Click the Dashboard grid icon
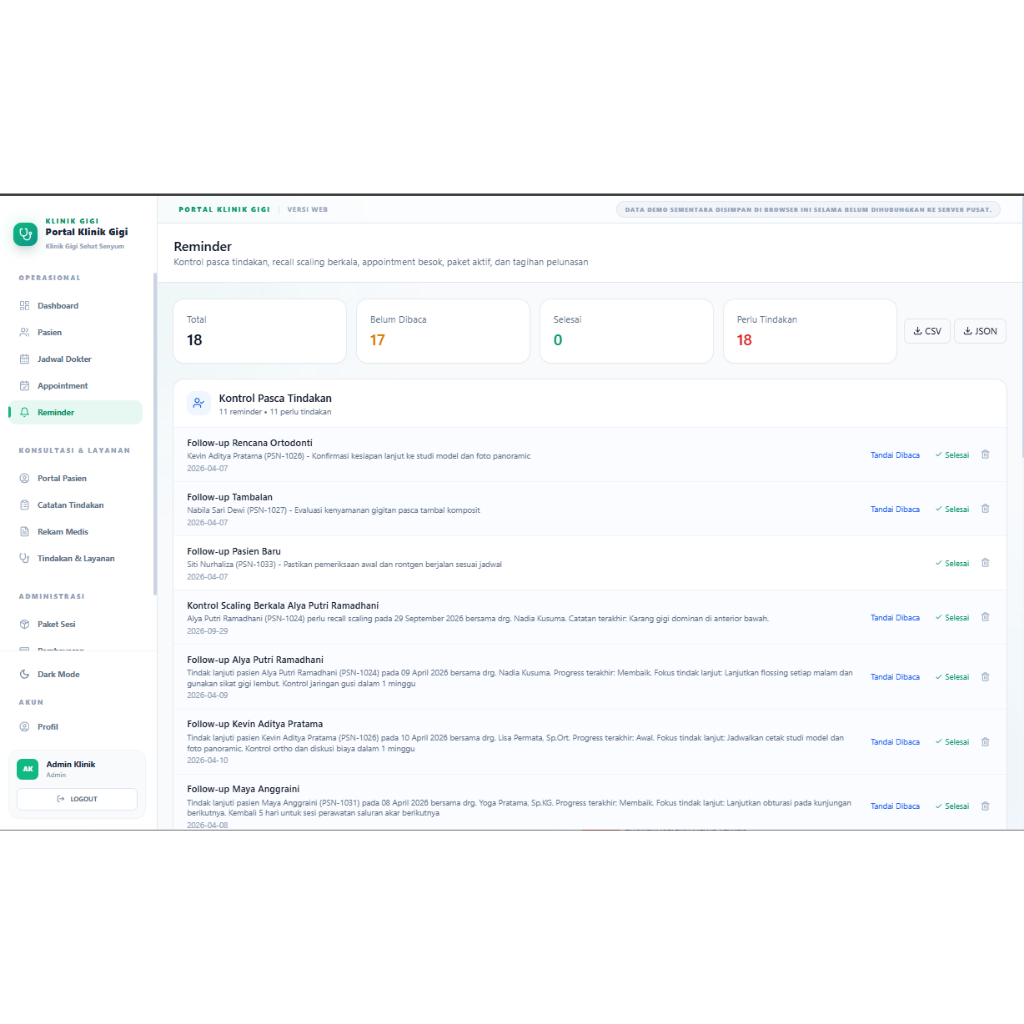 (24, 306)
